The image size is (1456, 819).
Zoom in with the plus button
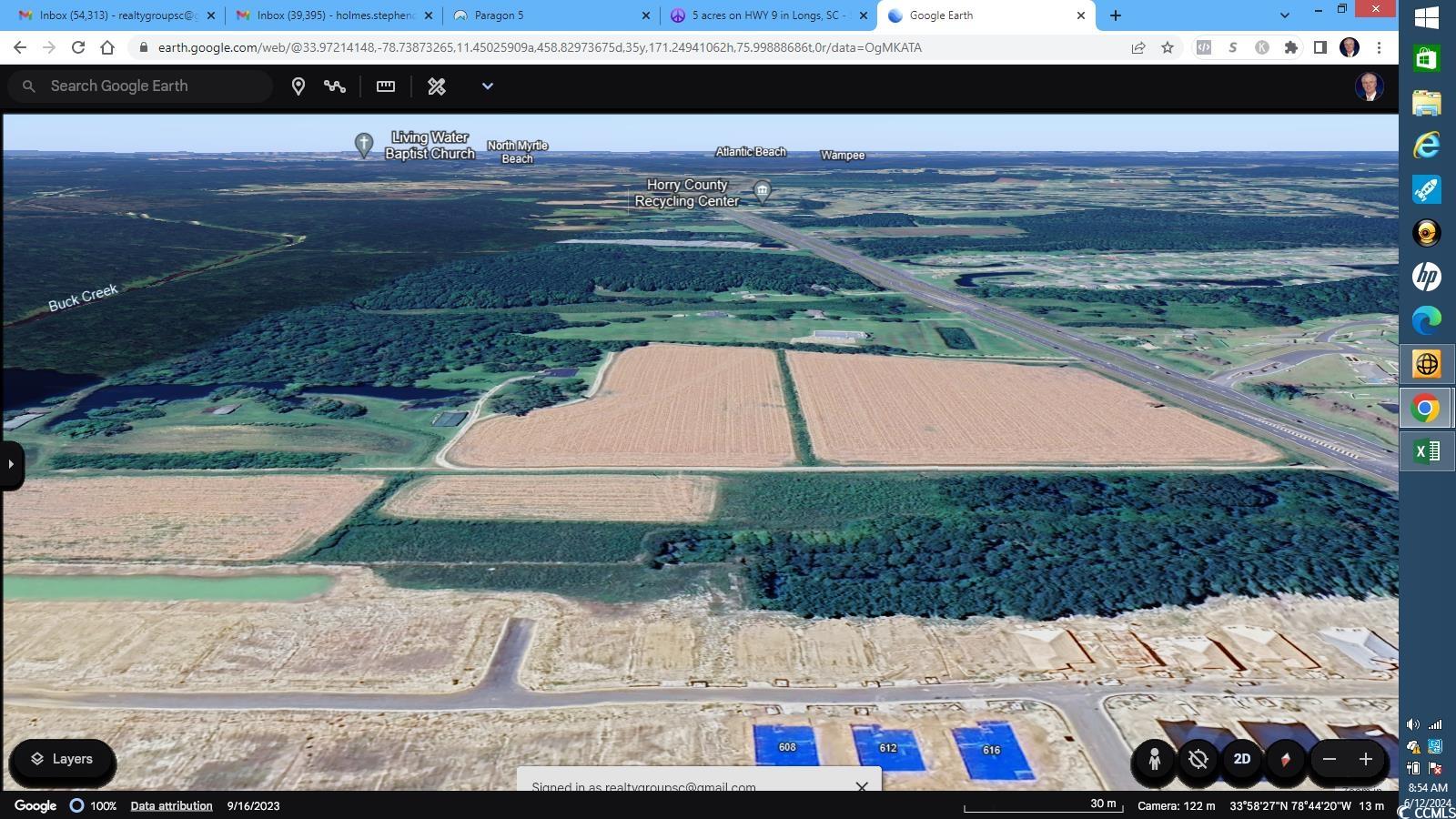click(x=1365, y=759)
